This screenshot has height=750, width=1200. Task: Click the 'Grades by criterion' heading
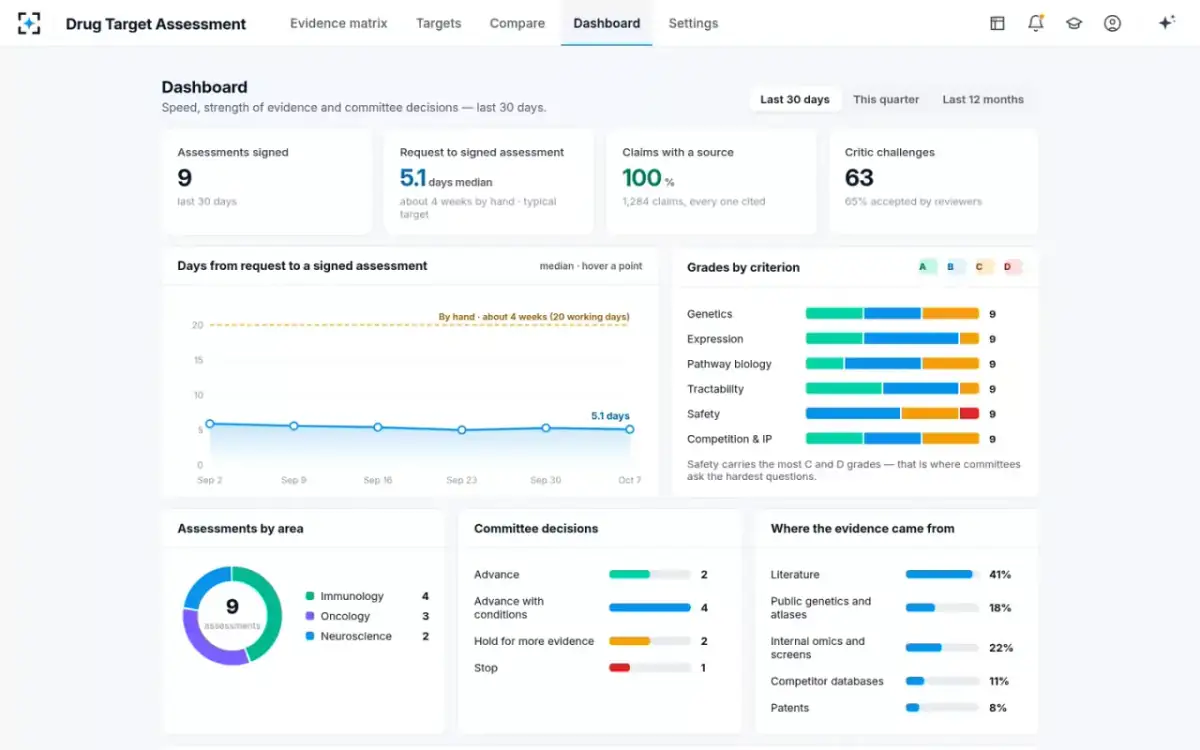click(743, 267)
